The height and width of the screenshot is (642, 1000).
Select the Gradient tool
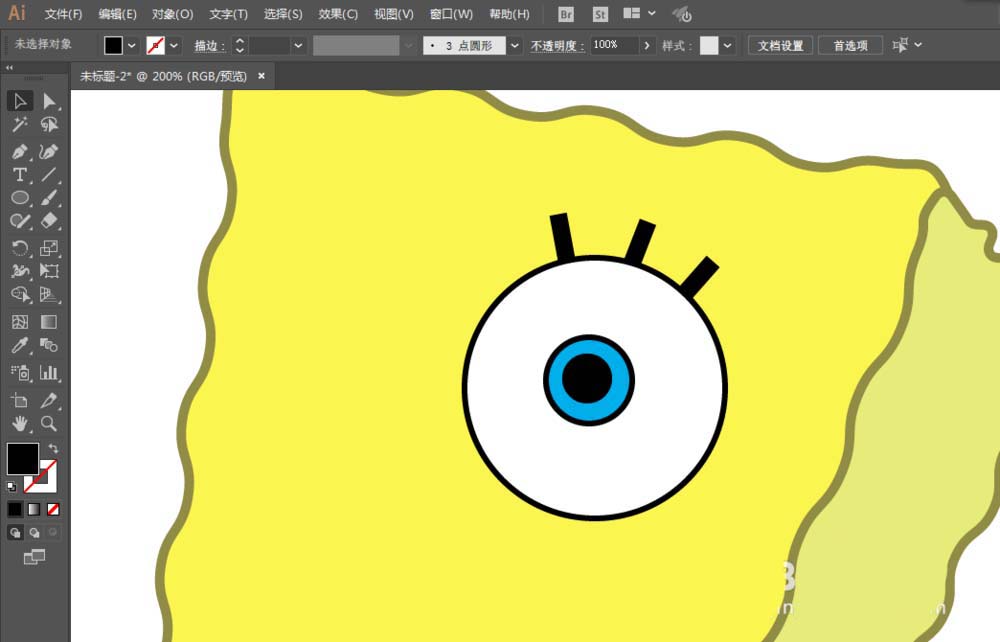[49, 322]
